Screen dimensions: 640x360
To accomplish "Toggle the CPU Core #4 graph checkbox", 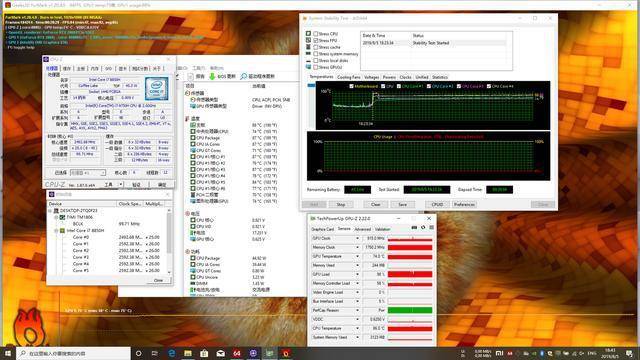I will (x=489, y=86).
